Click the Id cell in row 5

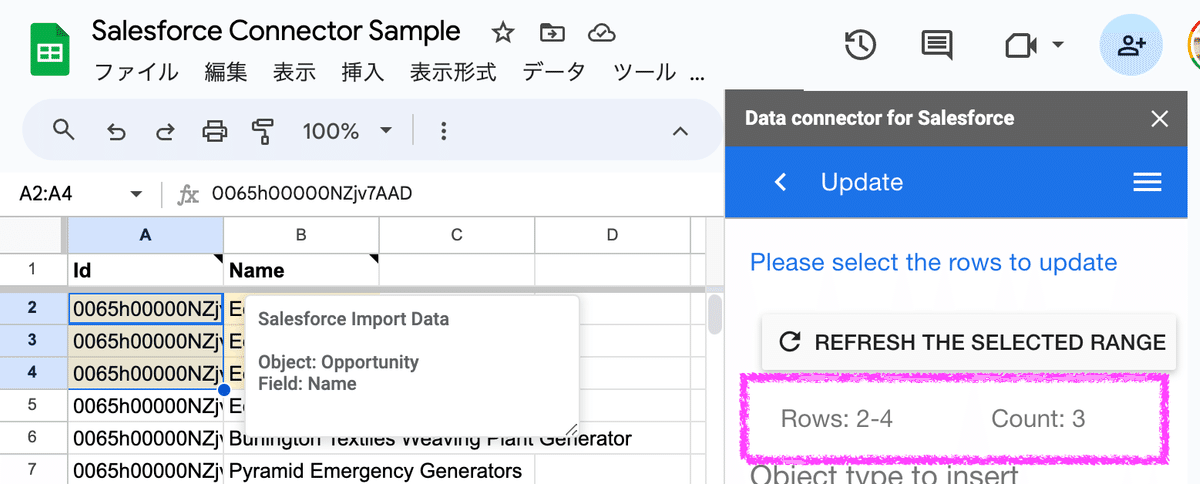(x=146, y=406)
